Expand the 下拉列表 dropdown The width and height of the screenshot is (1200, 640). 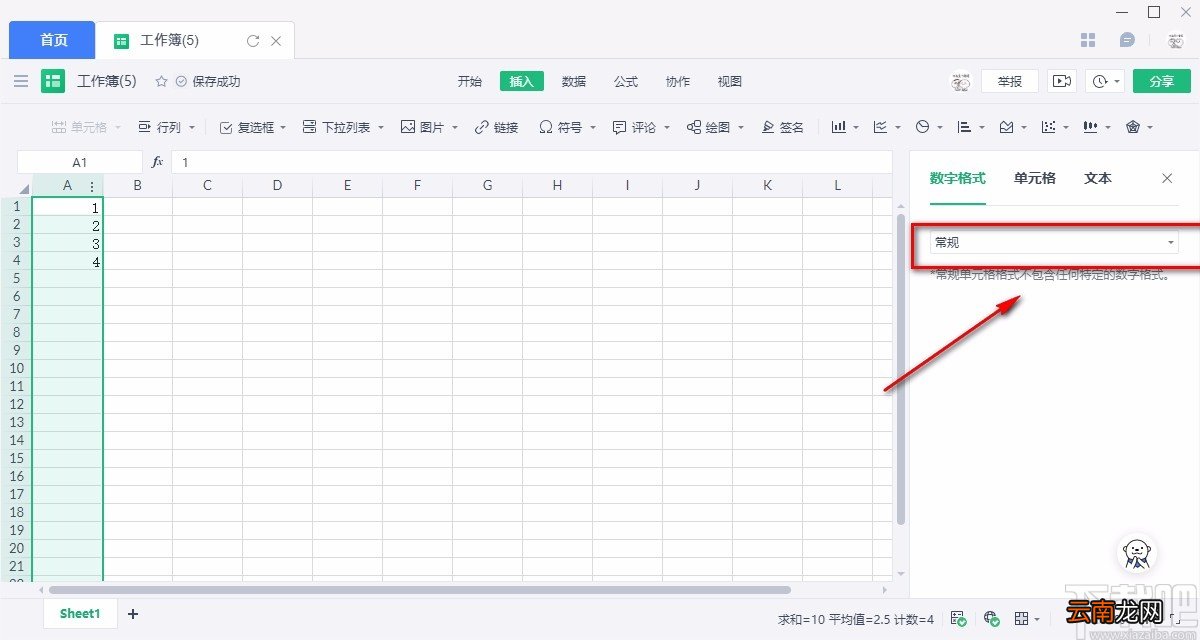(x=380, y=127)
